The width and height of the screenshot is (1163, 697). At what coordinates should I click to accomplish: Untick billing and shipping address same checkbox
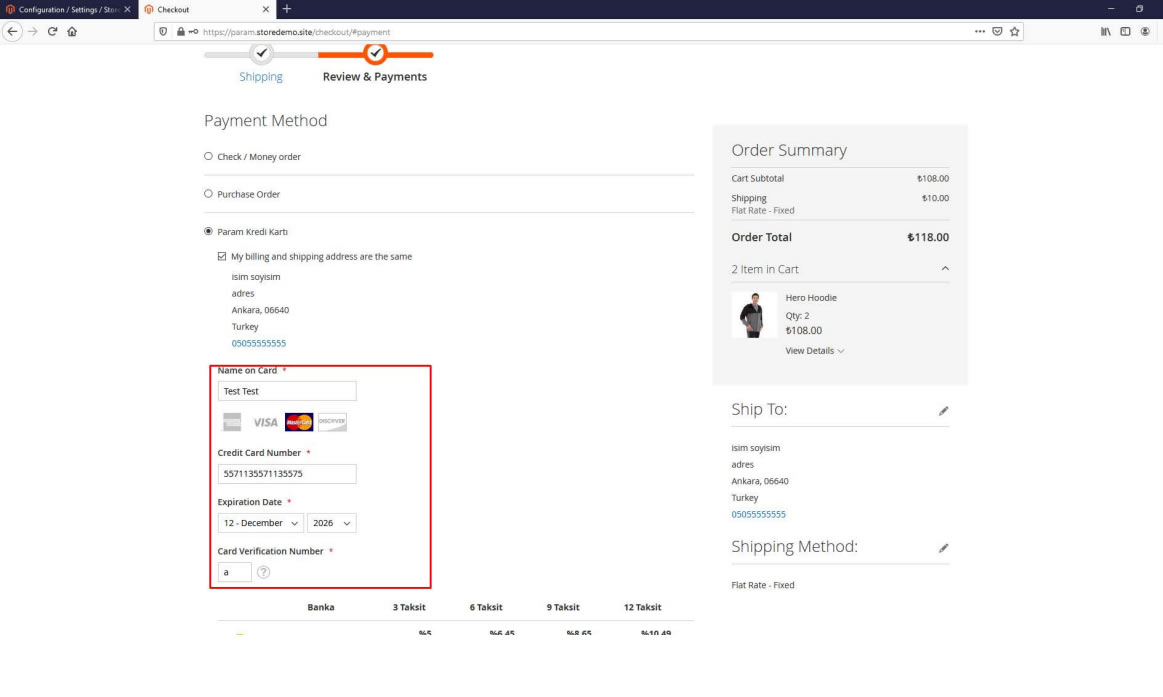(222, 257)
